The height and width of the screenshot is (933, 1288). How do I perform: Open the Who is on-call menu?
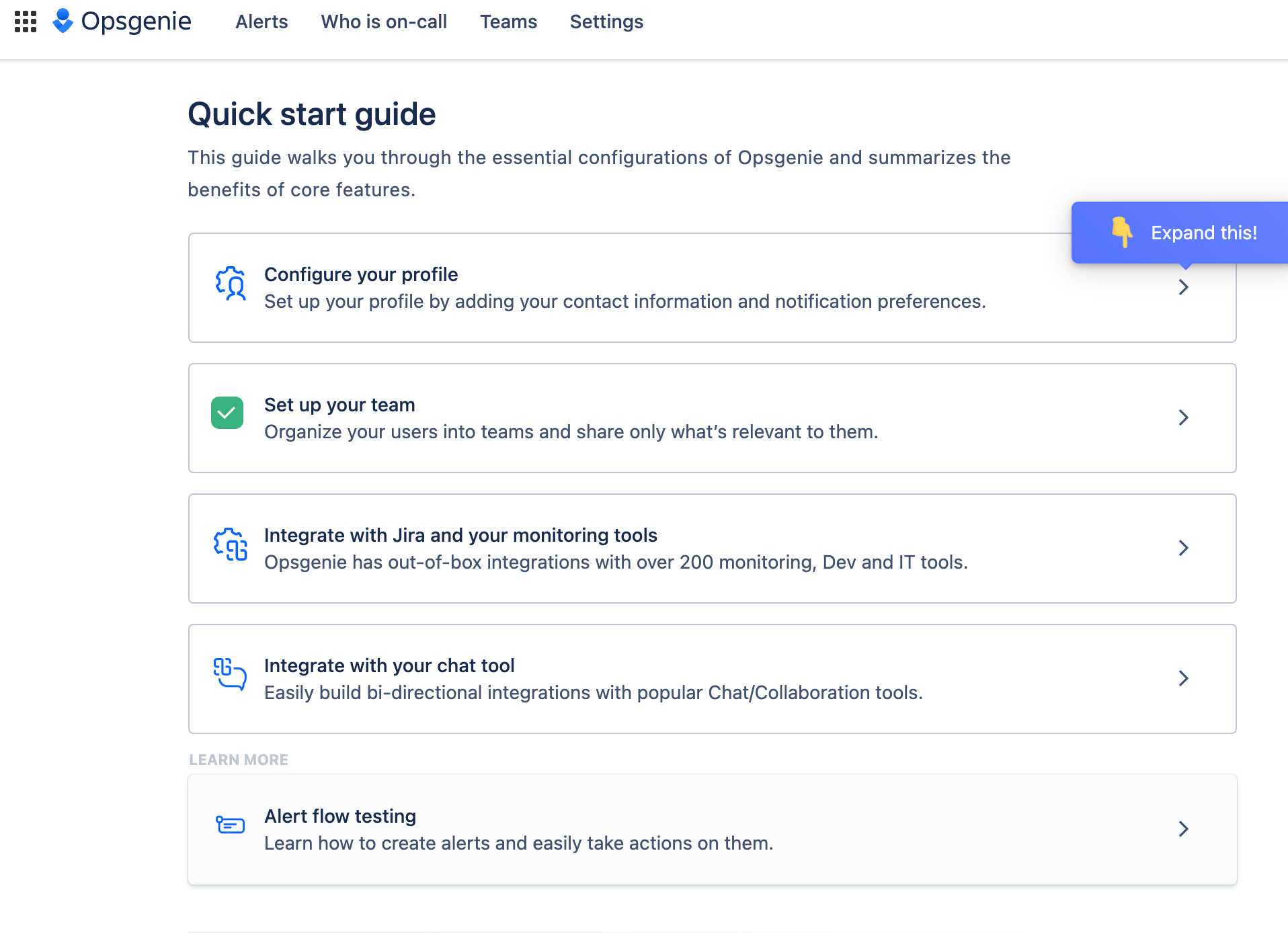(x=384, y=22)
